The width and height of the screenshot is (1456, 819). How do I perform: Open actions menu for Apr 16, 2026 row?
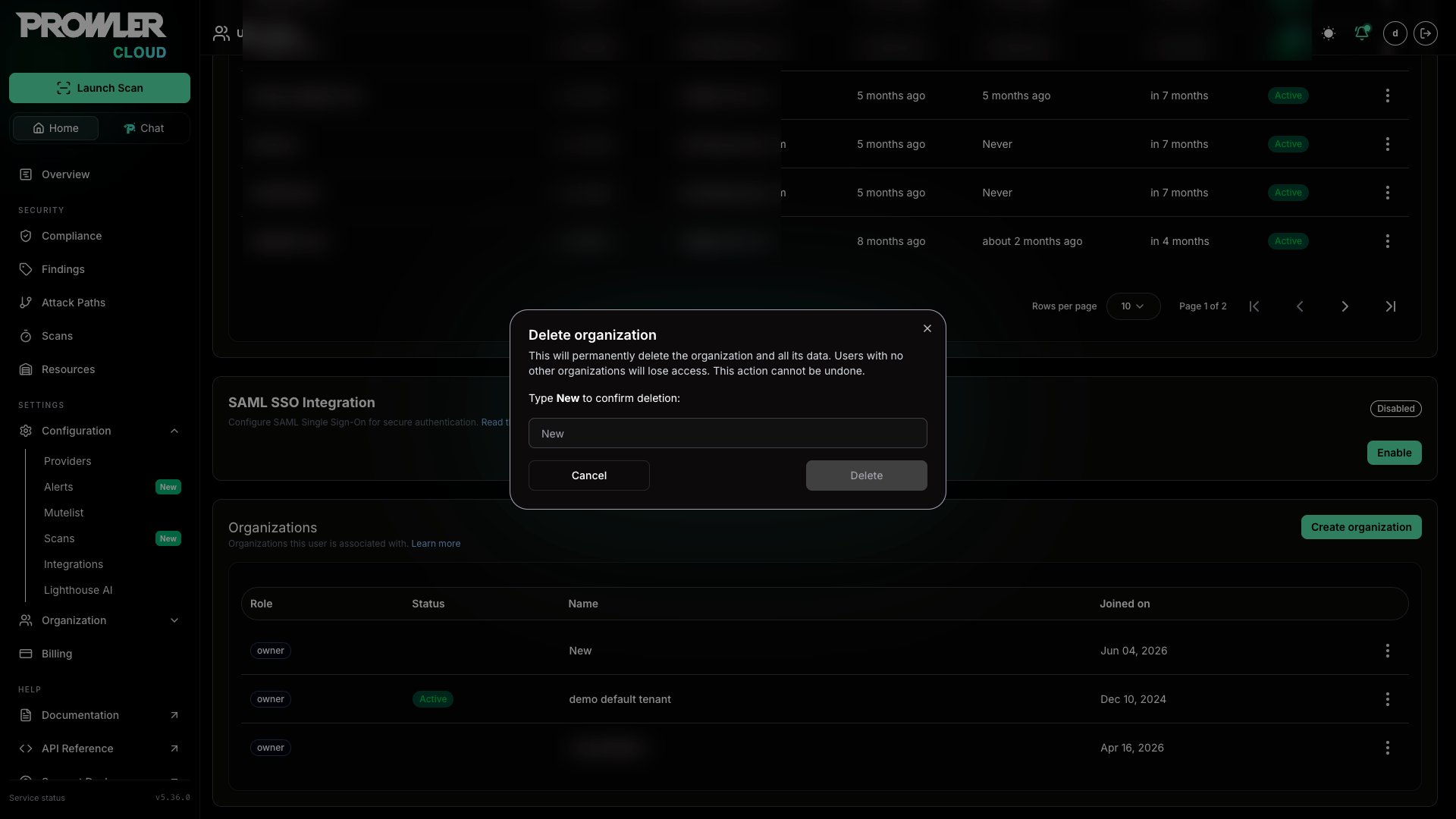click(x=1387, y=748)
